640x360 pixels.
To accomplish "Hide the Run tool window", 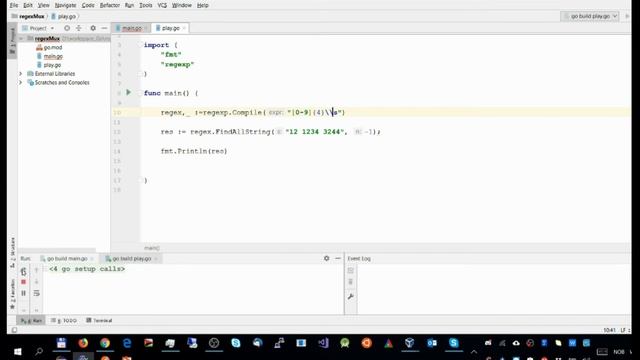I will pyautogui.click(x=338, y=258).
